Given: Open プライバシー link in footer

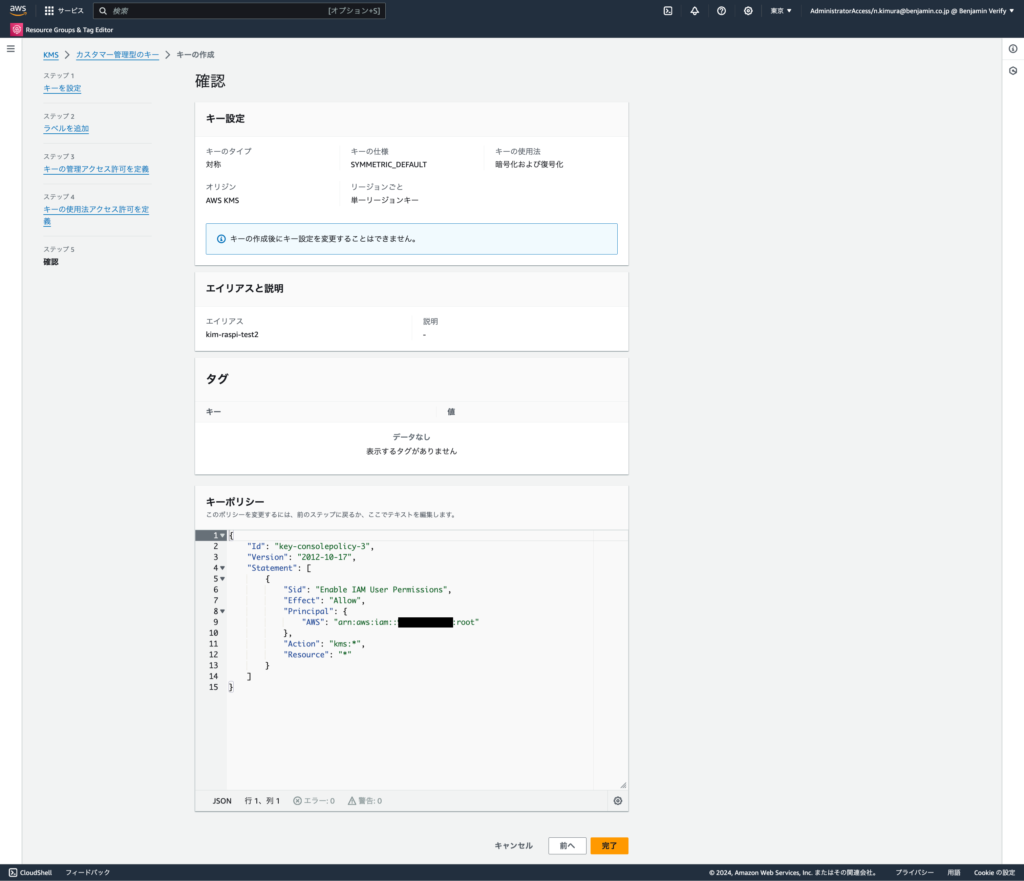Looking at the screenshot, I should pos(914,873).
